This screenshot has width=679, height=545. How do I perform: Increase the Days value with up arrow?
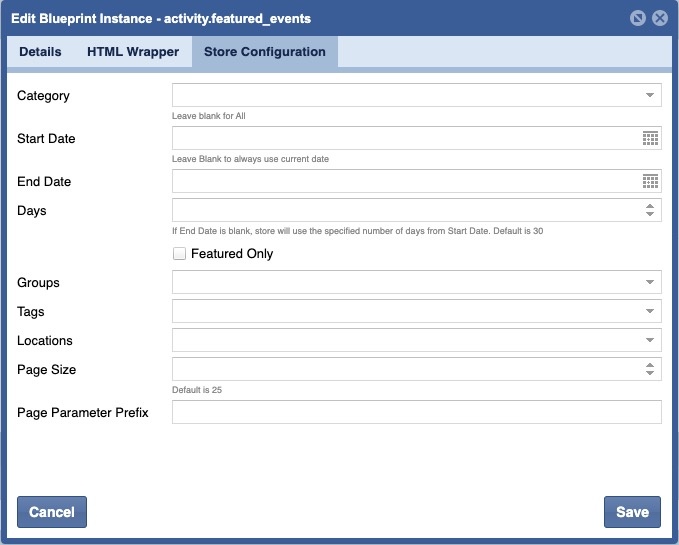click(650, 205)
